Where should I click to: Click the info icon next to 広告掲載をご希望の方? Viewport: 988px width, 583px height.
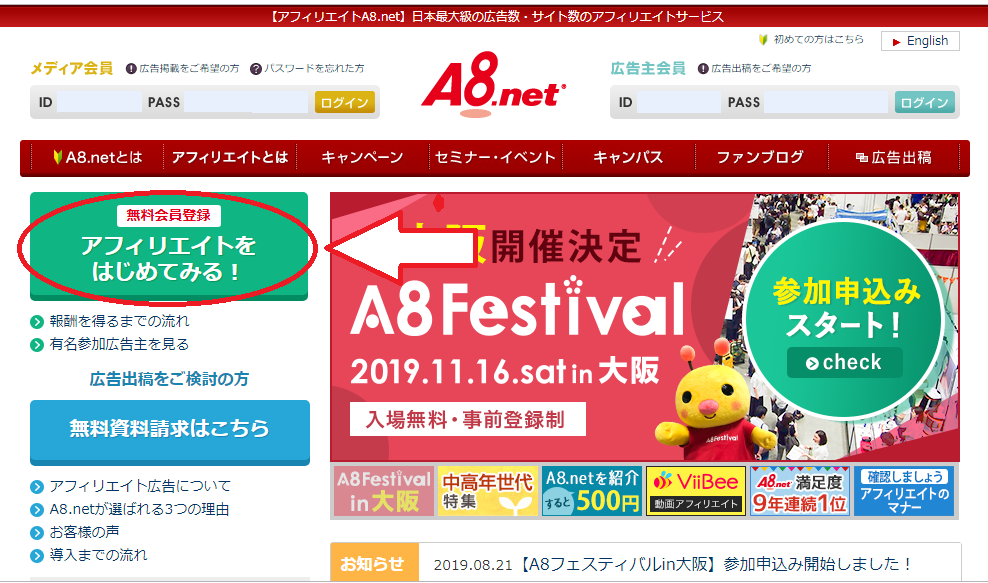point(131,69)
